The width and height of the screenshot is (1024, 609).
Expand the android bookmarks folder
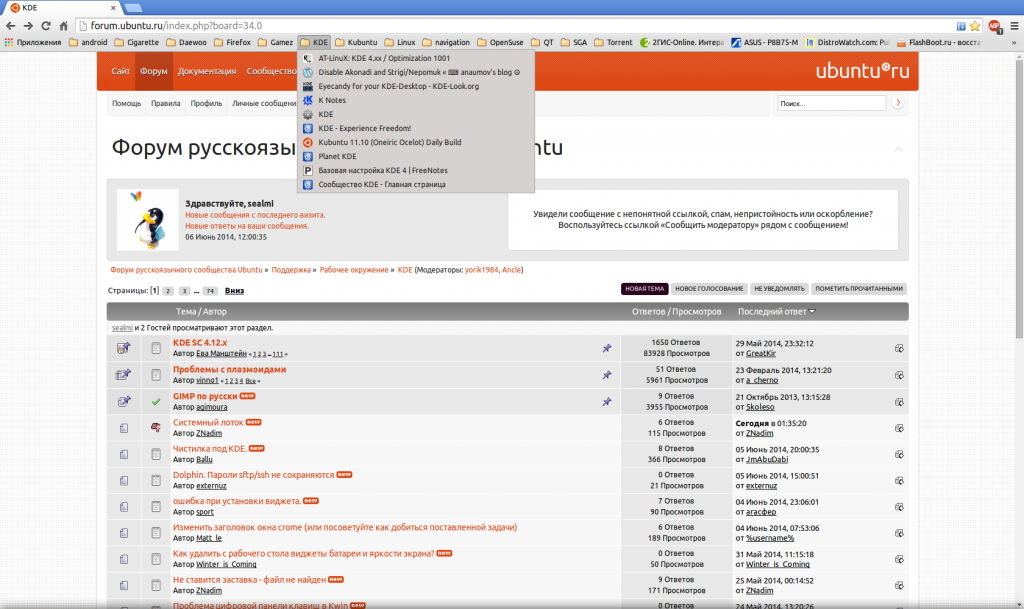88,42
